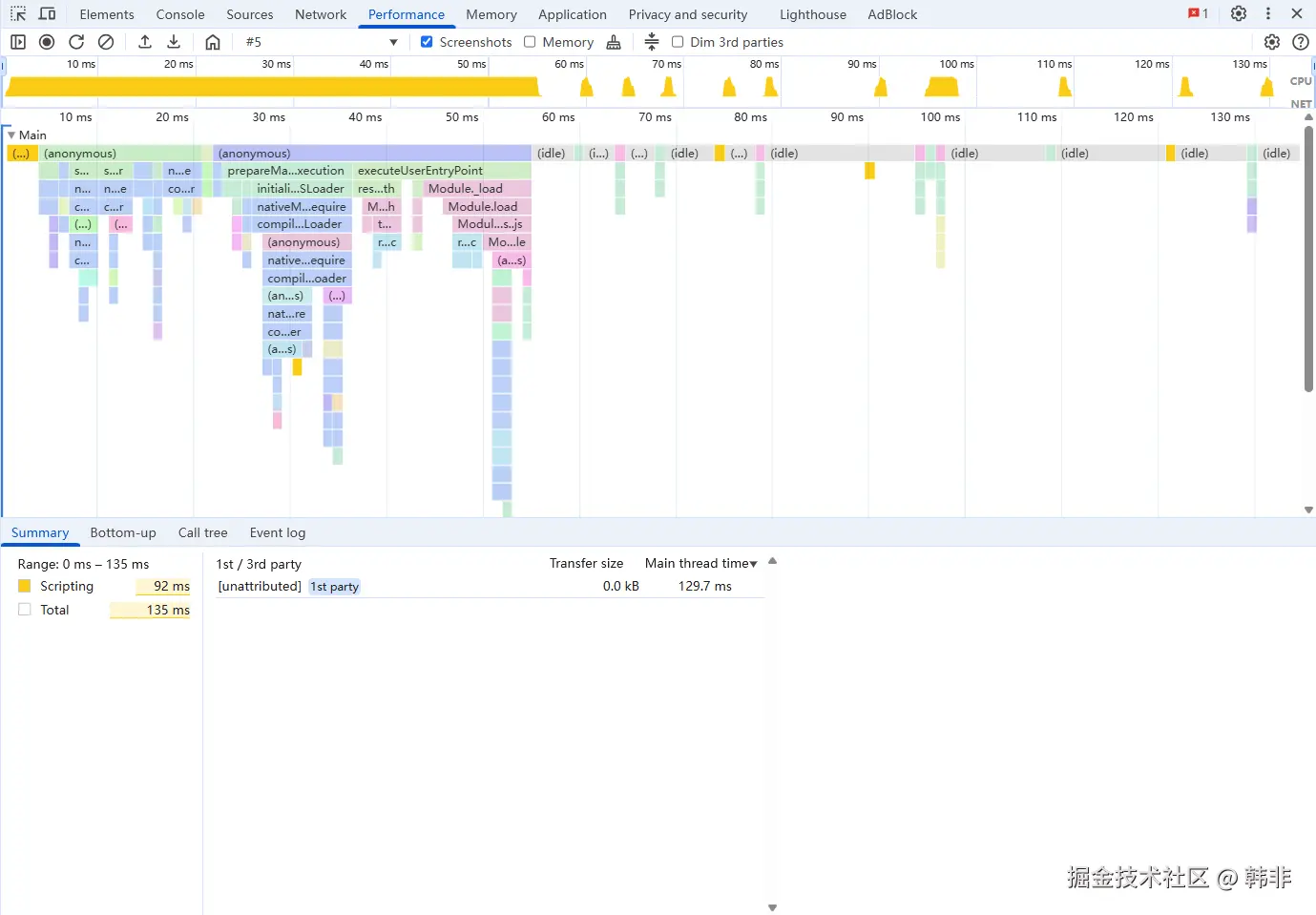Open the Event log tab

278,532
